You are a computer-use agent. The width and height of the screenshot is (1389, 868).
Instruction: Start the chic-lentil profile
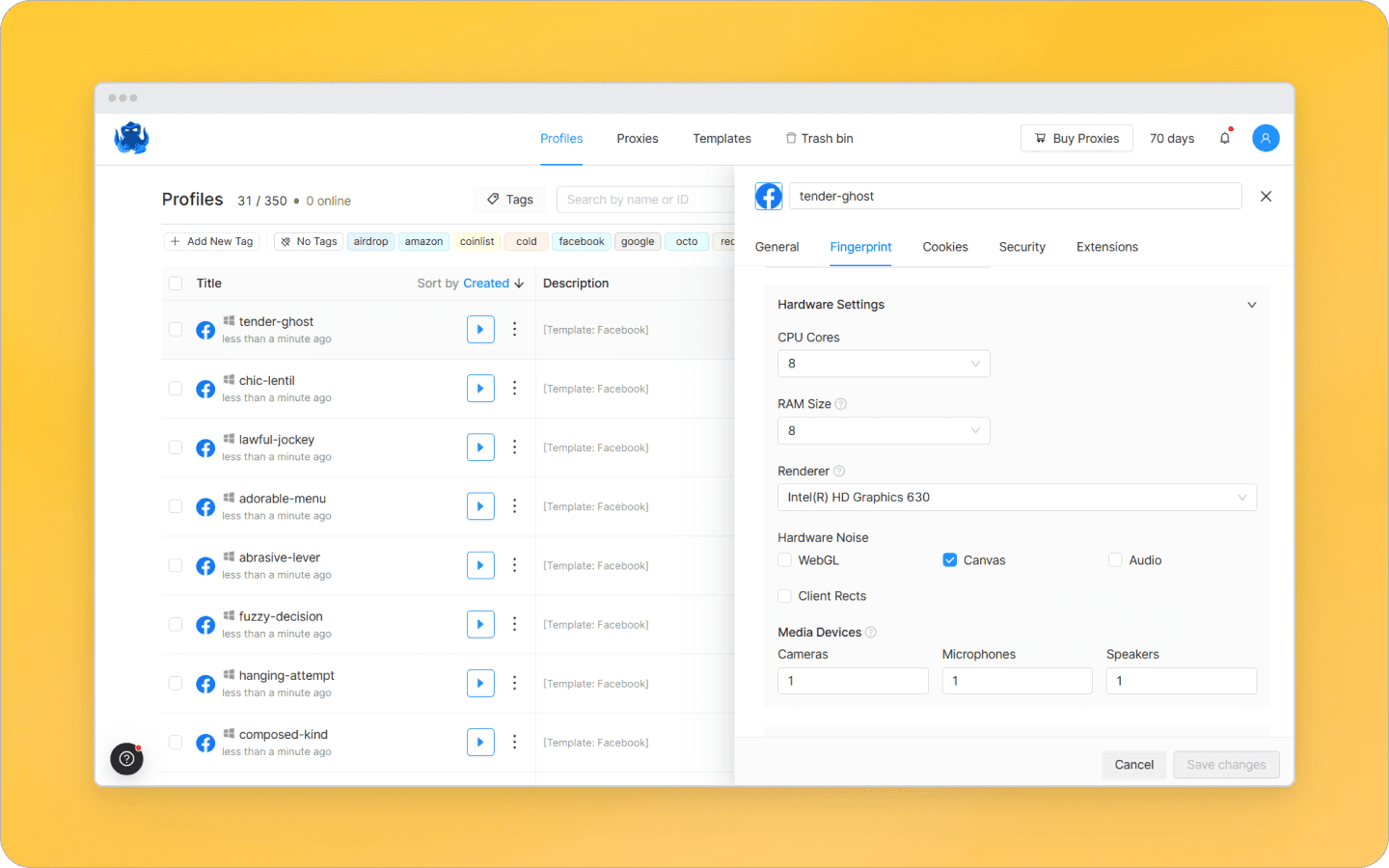pos(480,388)
